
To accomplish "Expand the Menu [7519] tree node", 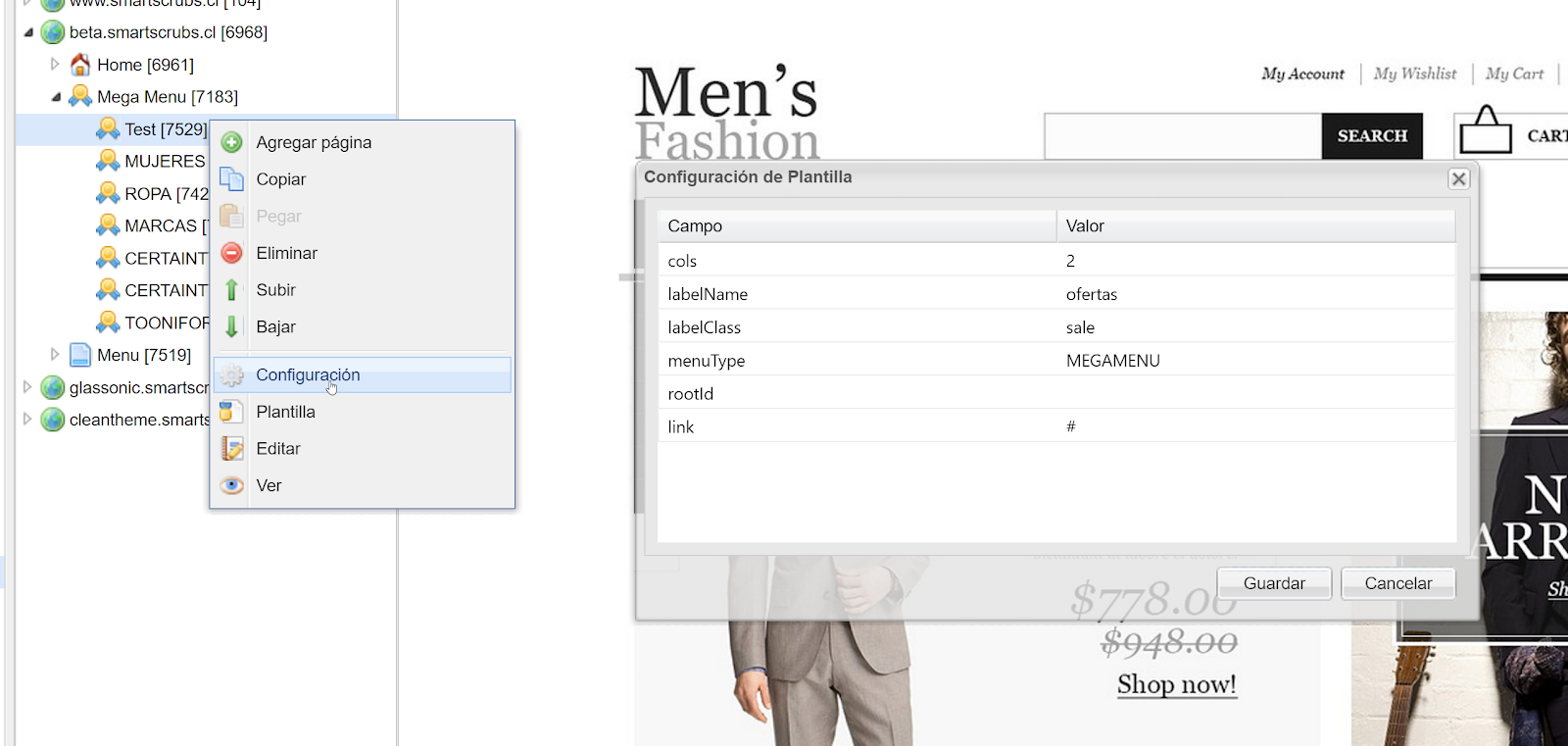I will [x=55, y=354].
